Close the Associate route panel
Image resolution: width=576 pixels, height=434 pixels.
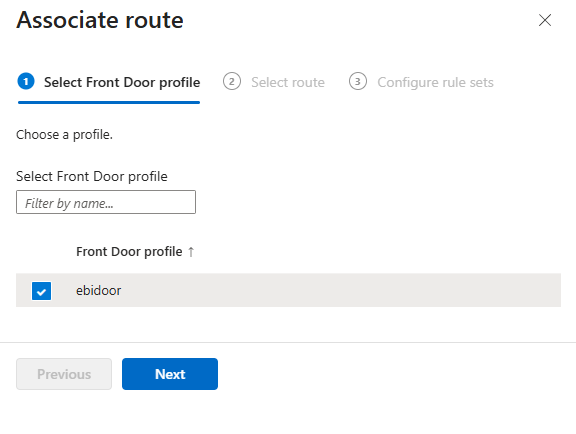pyautogui.click(x=545, y=20)
